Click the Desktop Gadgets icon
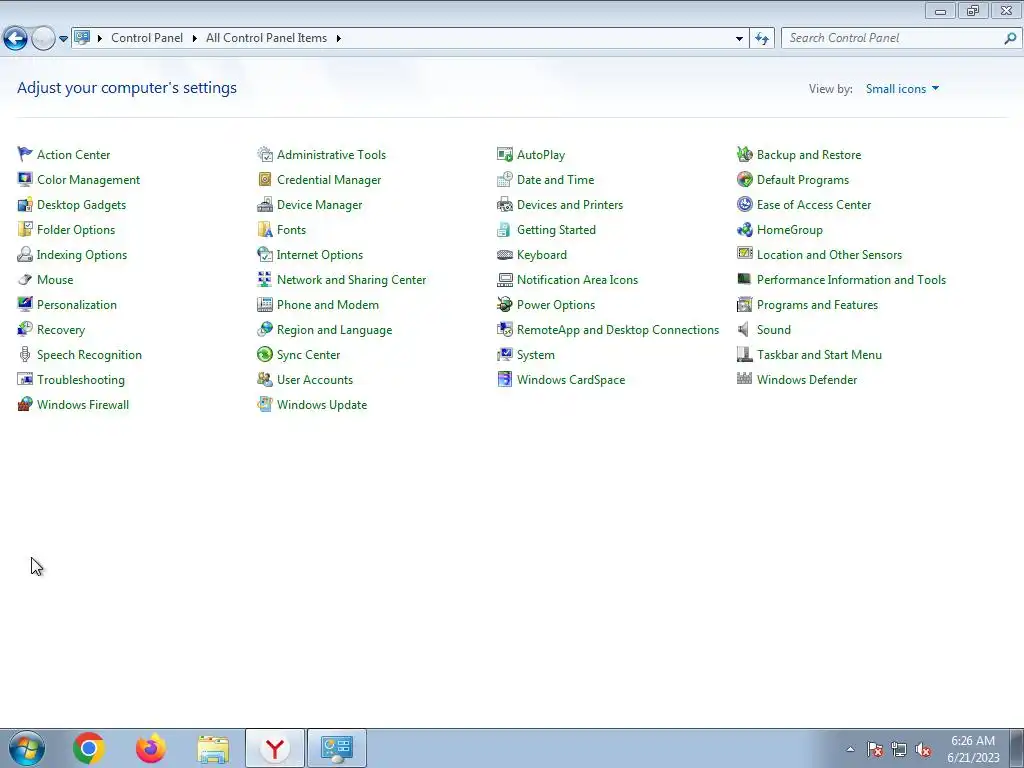Viewport: 1024px width, 768px height. (x=25, y=204)
